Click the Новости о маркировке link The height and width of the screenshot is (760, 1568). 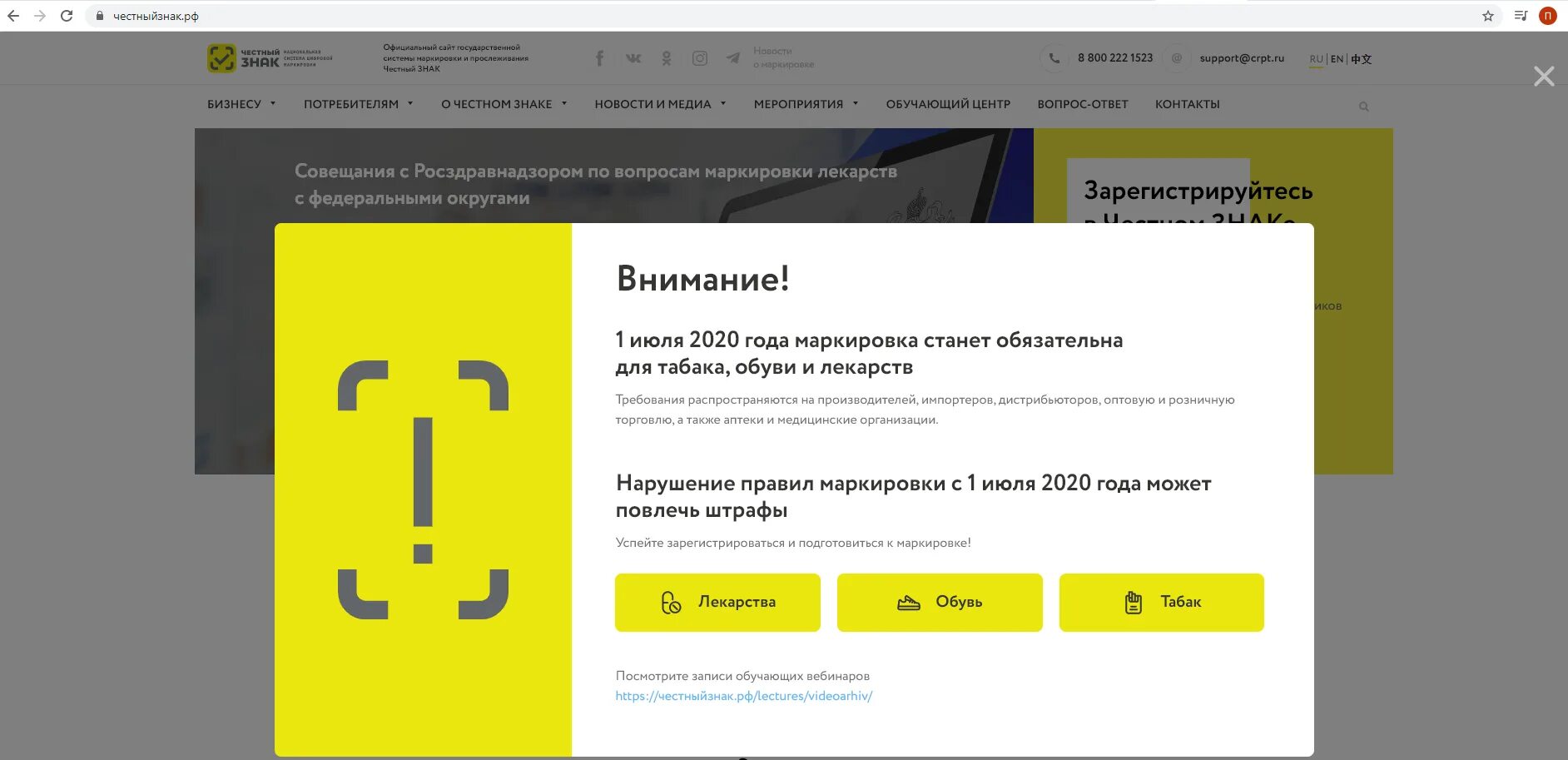(x=783, y=57)
